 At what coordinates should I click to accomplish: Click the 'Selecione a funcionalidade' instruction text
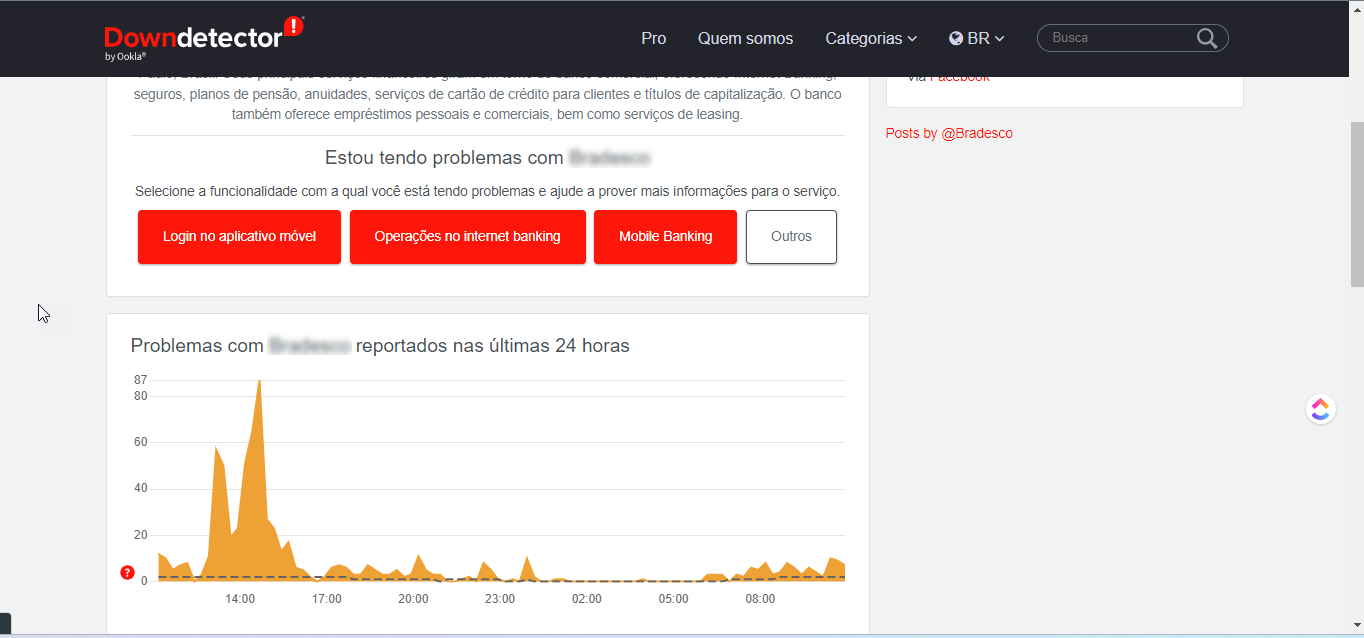[487, 191]
